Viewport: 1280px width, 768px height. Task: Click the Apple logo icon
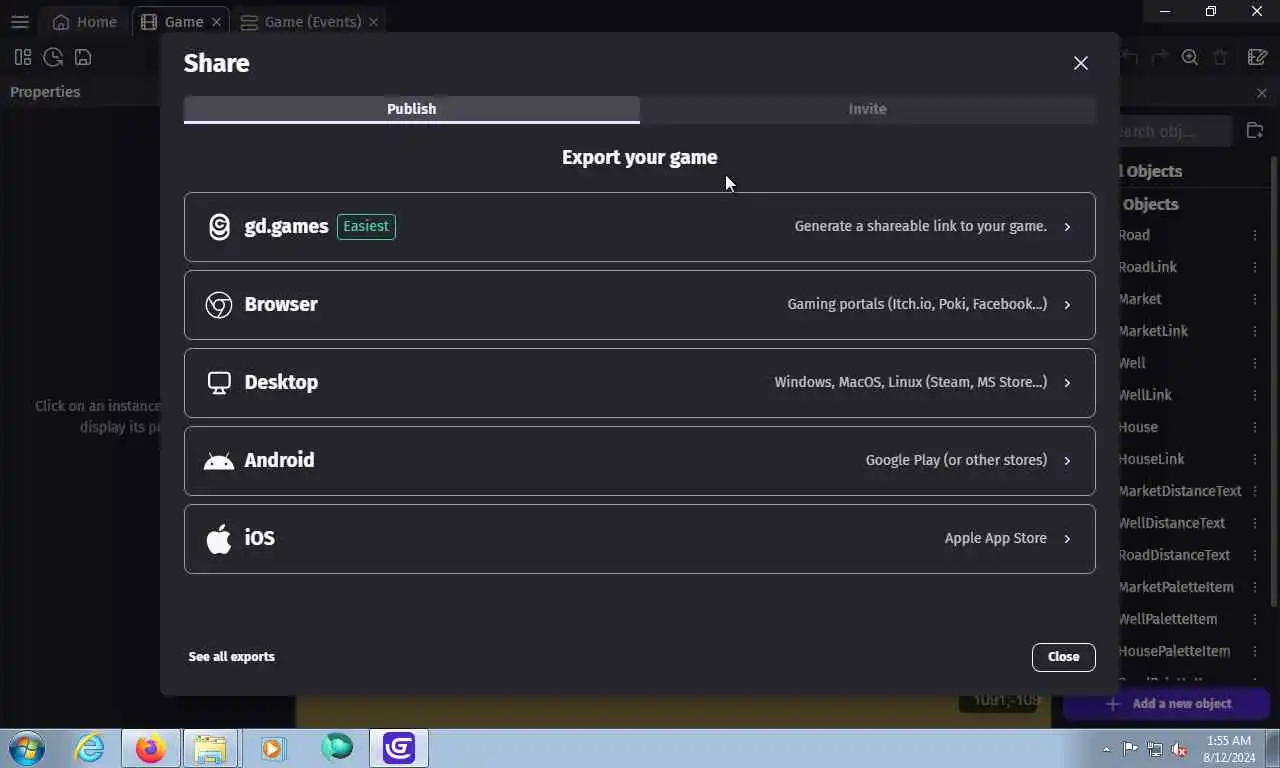tap(219, 538)
